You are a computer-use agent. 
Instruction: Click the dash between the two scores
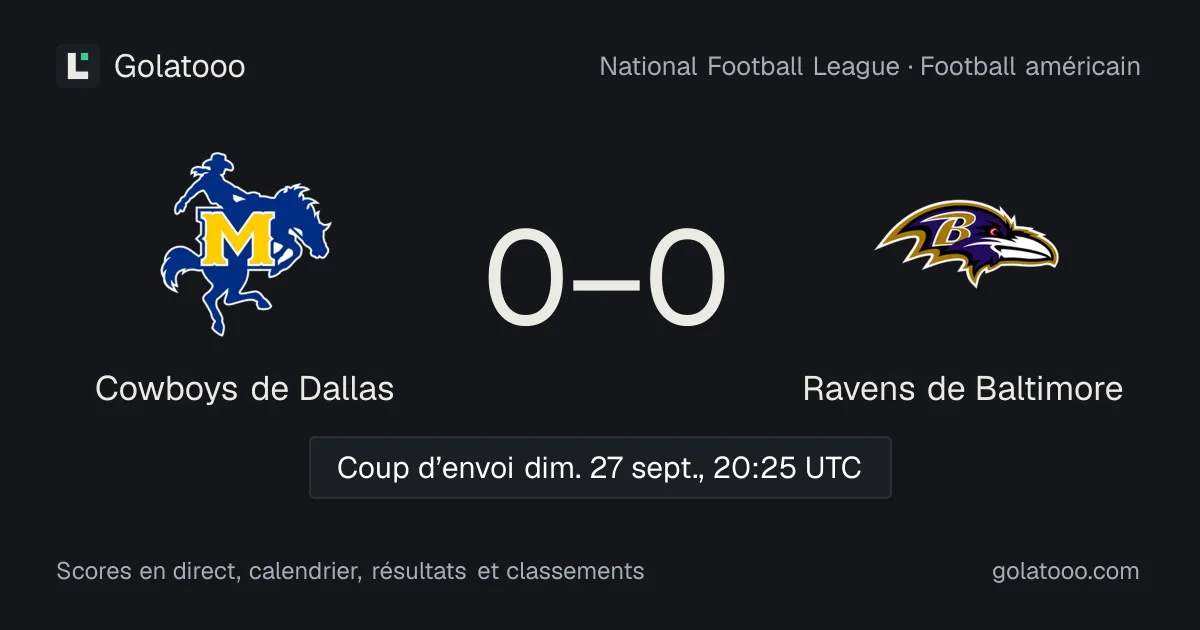click(606, 280)
